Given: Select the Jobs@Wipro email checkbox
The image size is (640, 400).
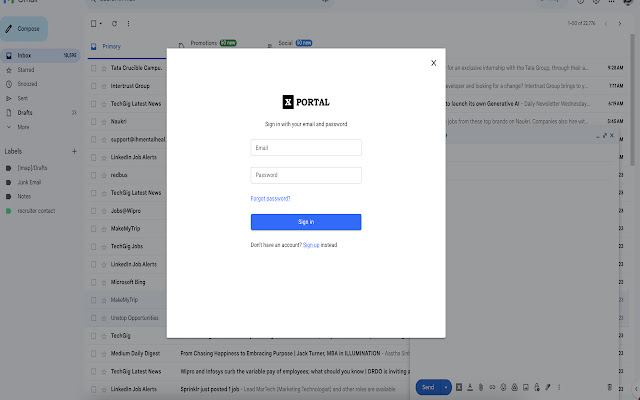Looking at the screenshot, I should click(x=93, y=211).
